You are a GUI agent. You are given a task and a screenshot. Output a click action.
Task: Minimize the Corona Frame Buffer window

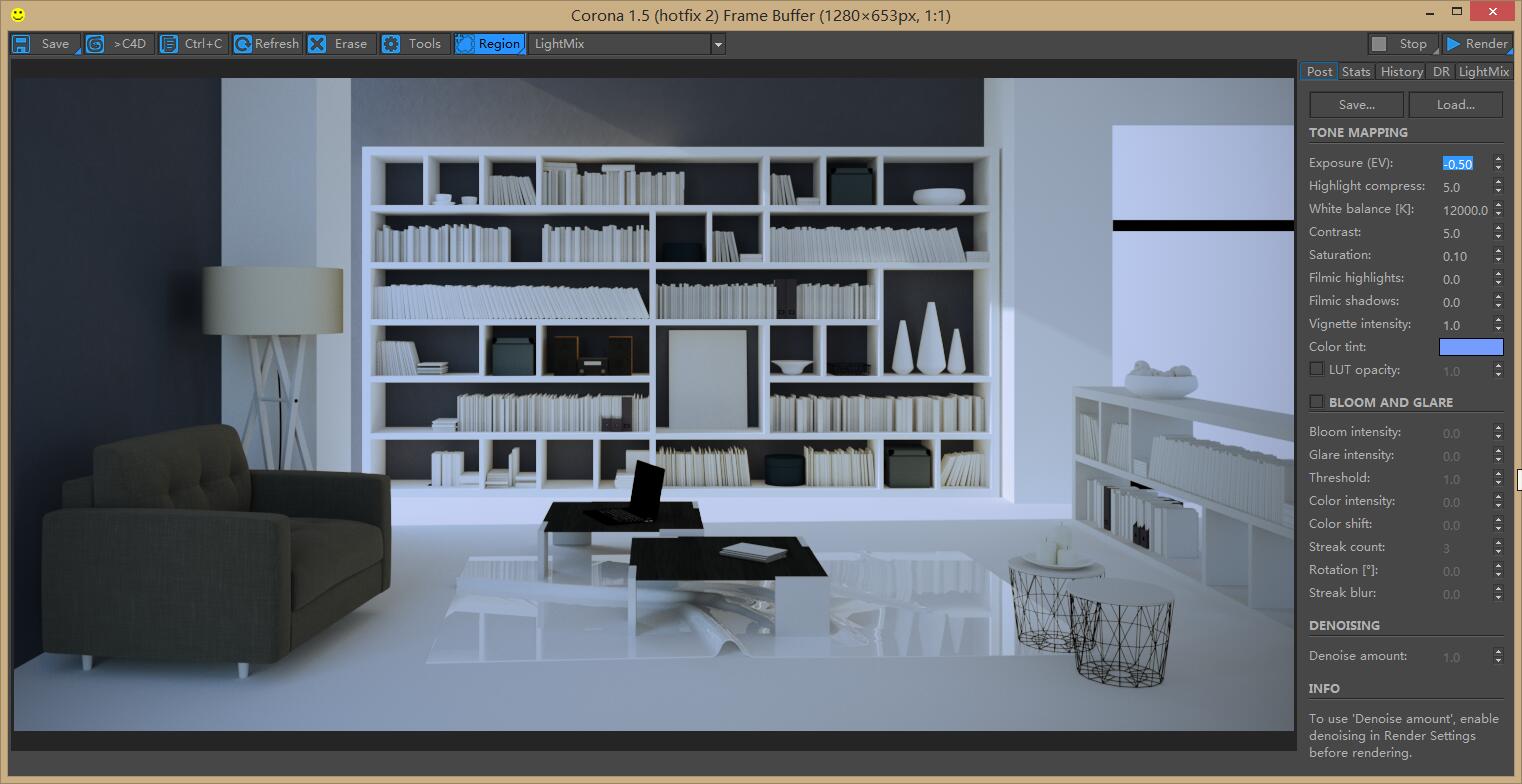(x=1430, y=12)
